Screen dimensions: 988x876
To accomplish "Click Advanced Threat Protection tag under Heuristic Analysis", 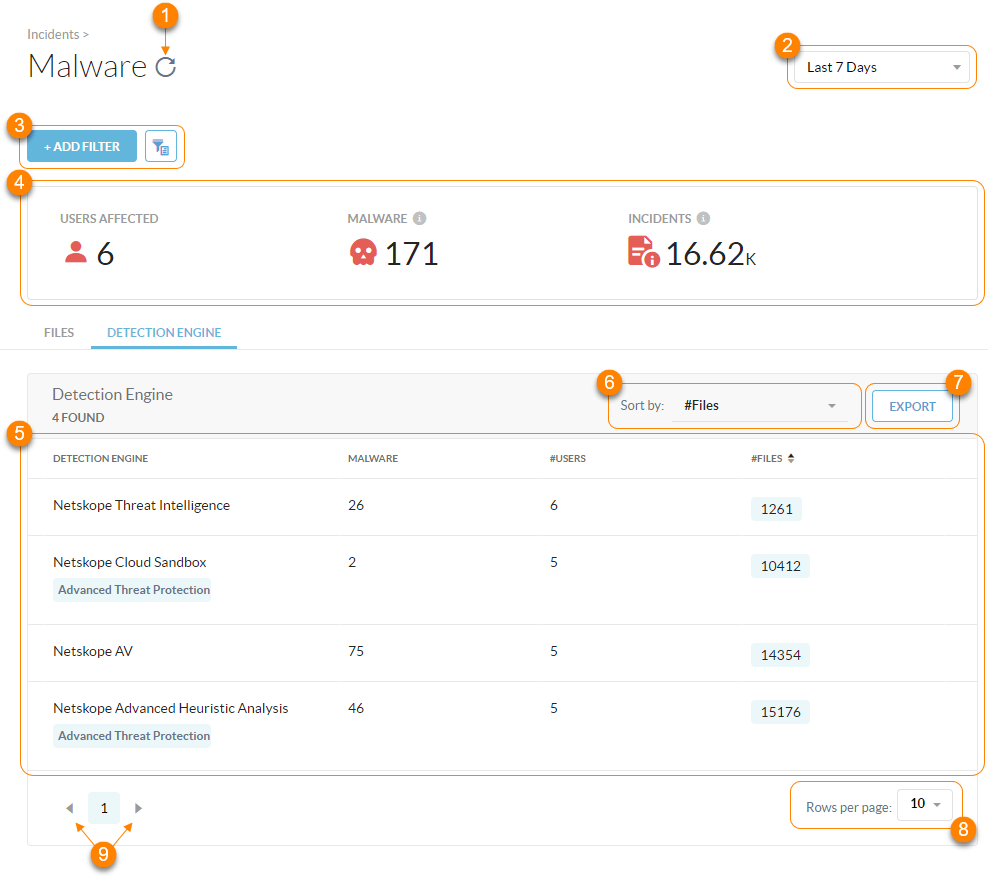I will click(x=134, y=736).
